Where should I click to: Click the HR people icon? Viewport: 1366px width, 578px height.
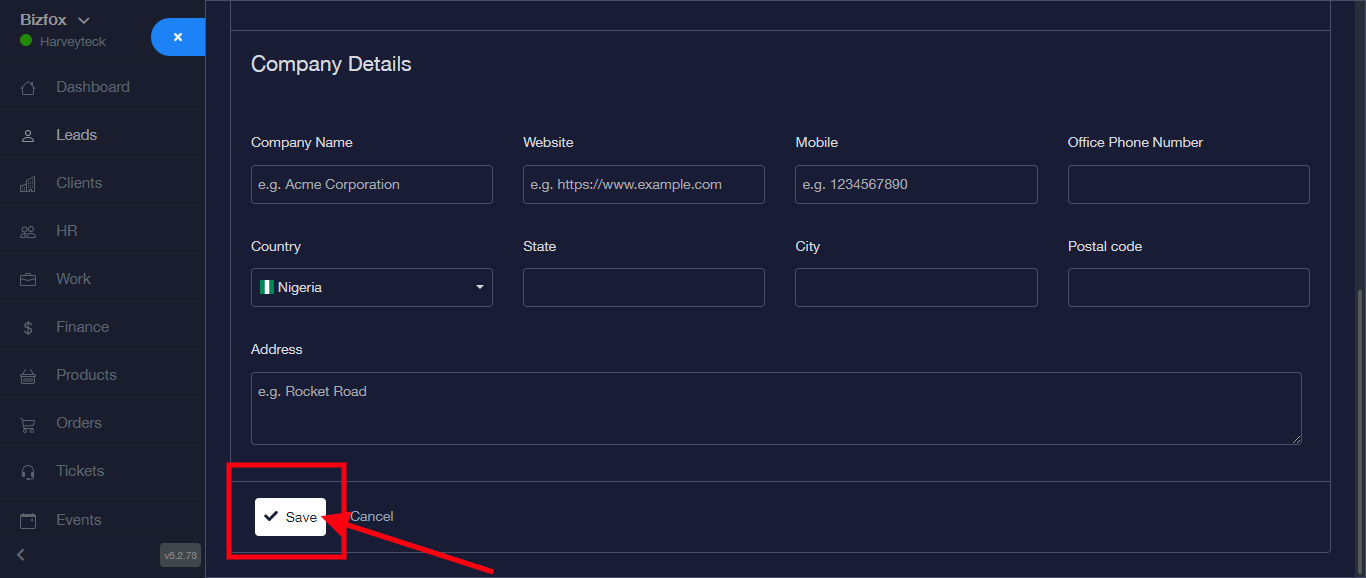pos(28,232)
